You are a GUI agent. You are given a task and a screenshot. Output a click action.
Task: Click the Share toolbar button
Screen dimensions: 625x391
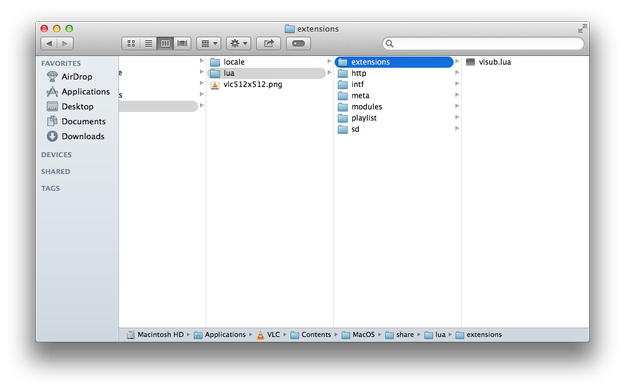point(268,43)
